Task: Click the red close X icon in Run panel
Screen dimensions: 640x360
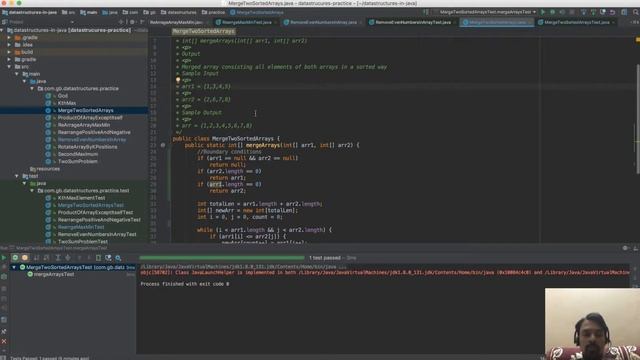Action: [4, 341]
